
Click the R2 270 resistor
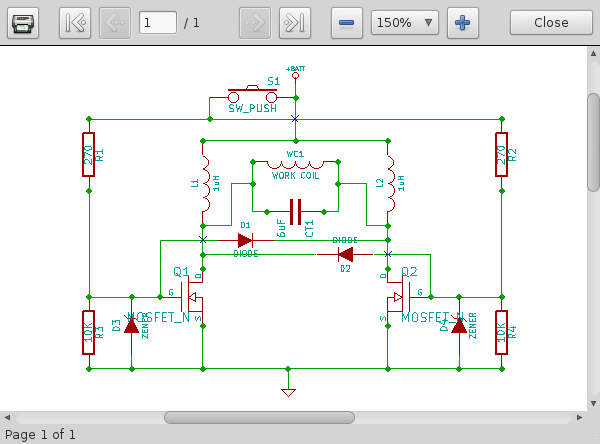coord(502,155)
